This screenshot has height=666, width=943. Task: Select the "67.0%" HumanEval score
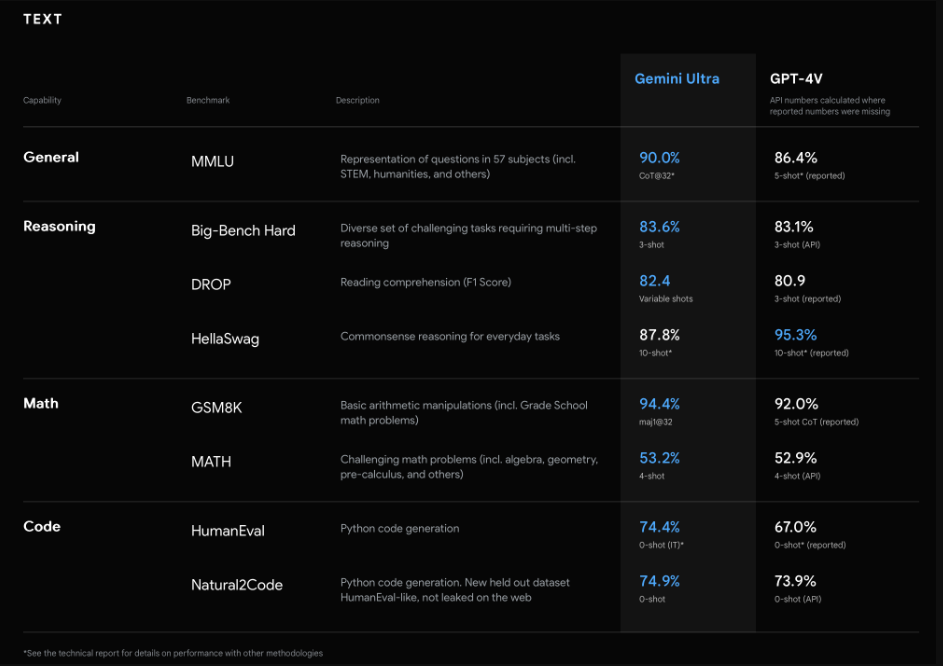(x=795, y=528)
